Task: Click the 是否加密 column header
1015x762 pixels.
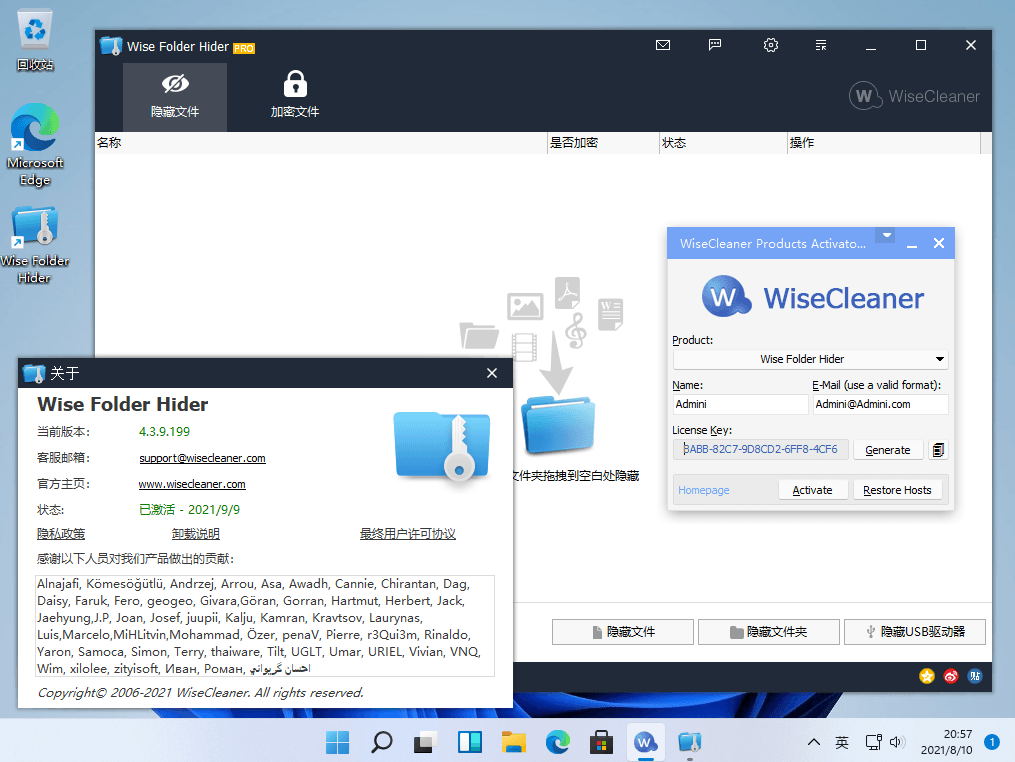Action: (603, 142)
